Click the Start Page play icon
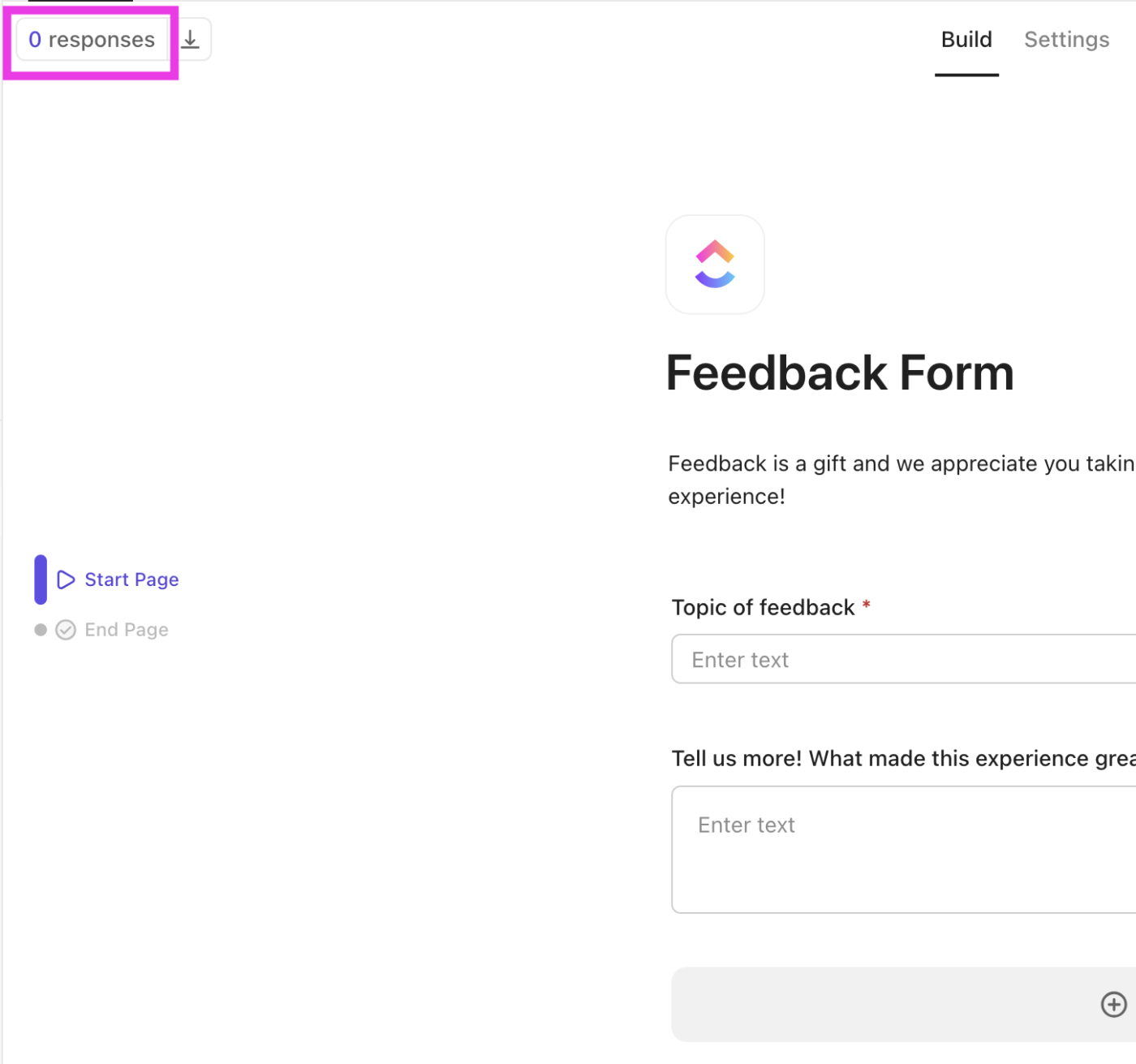 [x=66, y=579]
